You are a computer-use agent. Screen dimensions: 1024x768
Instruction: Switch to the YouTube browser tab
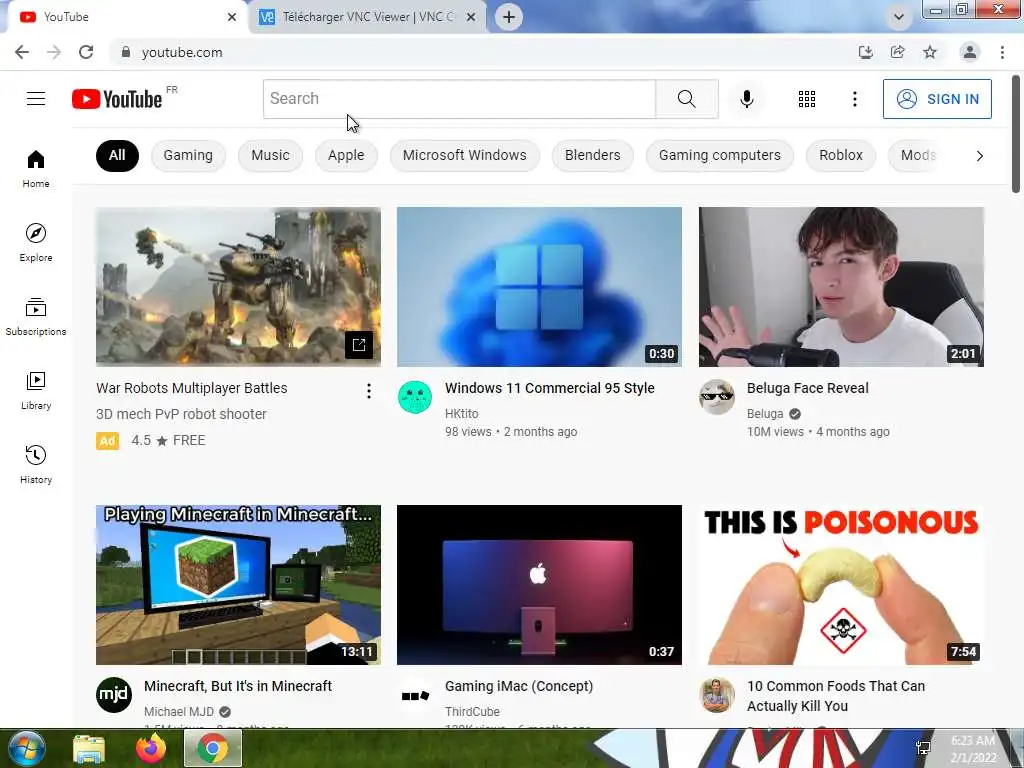point(127,17)
